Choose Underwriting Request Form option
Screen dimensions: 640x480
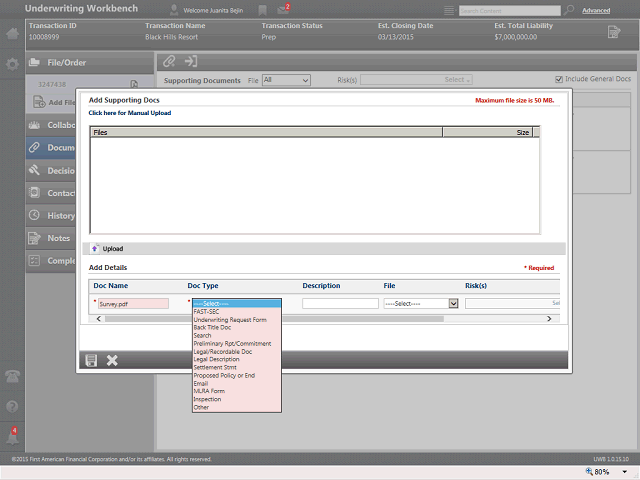[x=237, y=320]
